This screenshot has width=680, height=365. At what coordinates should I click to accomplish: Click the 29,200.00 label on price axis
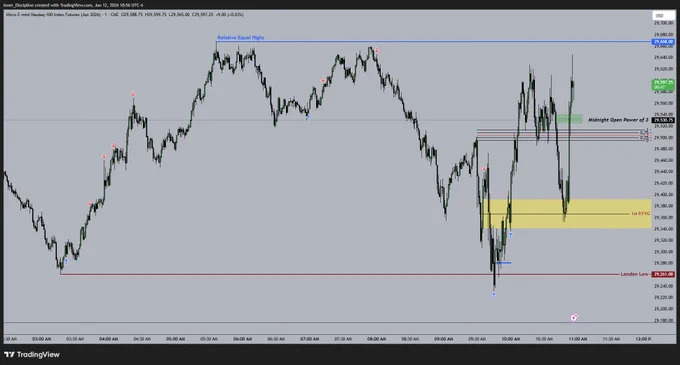click(x=664, y=309)
